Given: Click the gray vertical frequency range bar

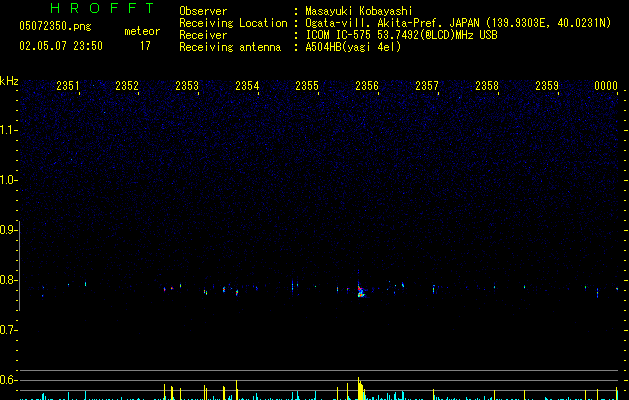Looking at the screenshot, I should [19, 266].
